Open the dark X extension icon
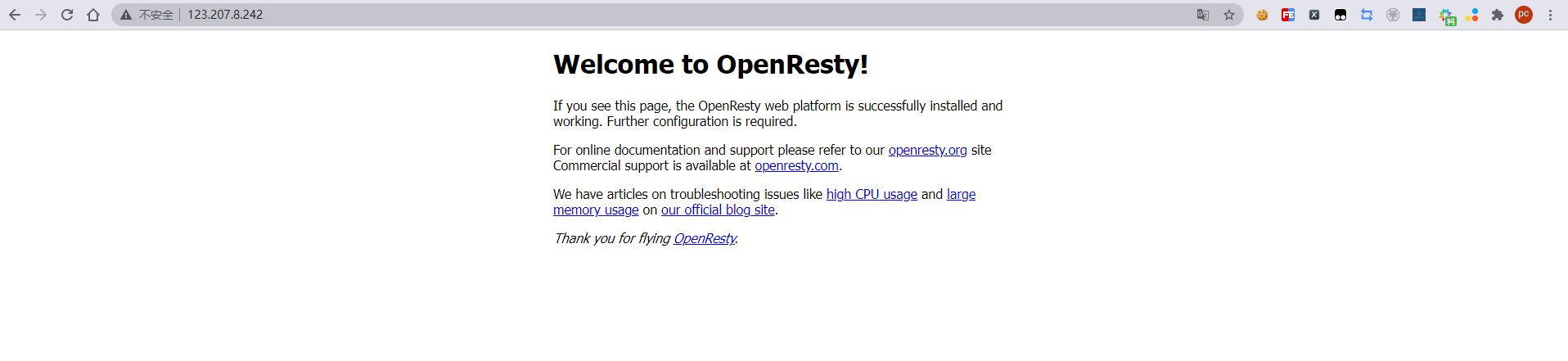This screenshot has height=361, width=1568. [x=1314, y=15]
